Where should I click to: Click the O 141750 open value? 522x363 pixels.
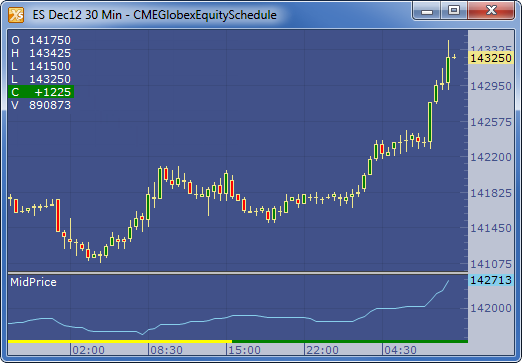pyautogui.click(x=41, y=40)
